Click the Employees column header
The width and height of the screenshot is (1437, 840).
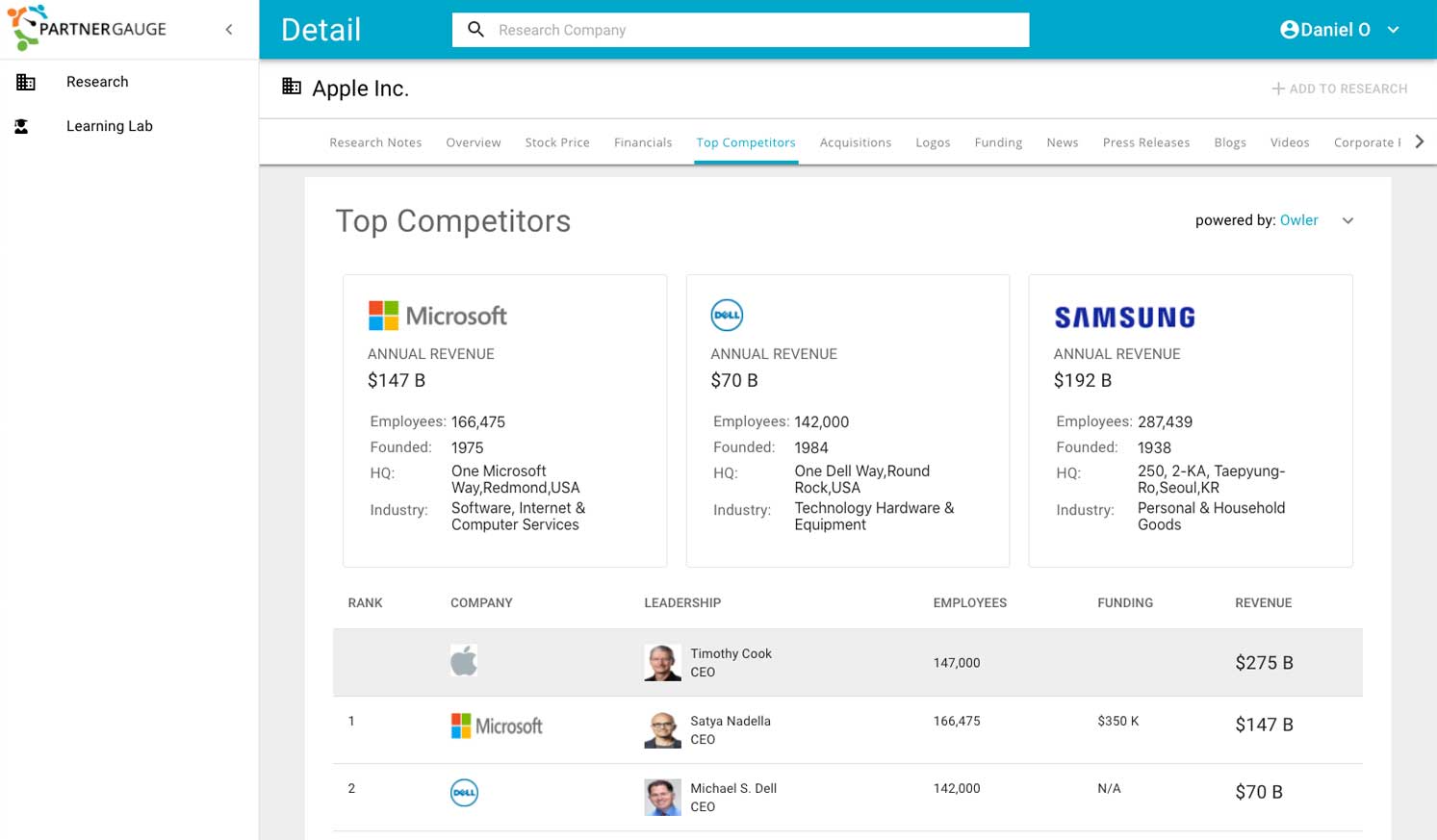[970, 603]
